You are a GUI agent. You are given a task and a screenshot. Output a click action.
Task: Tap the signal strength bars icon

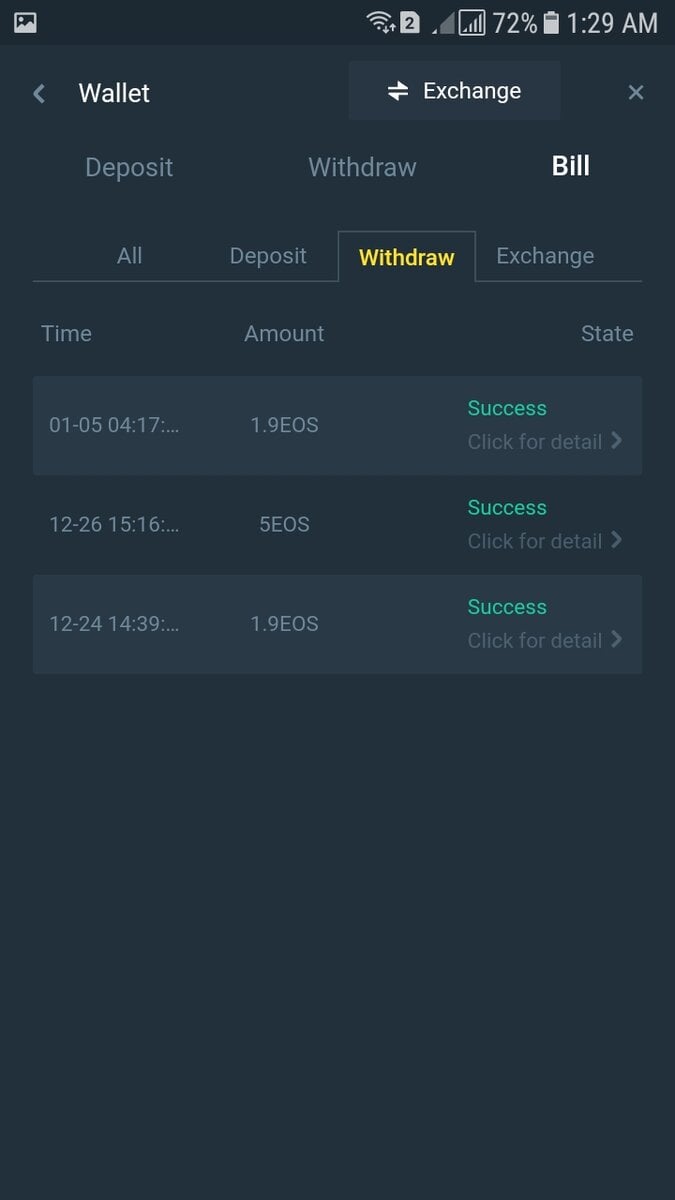point(472,22)
